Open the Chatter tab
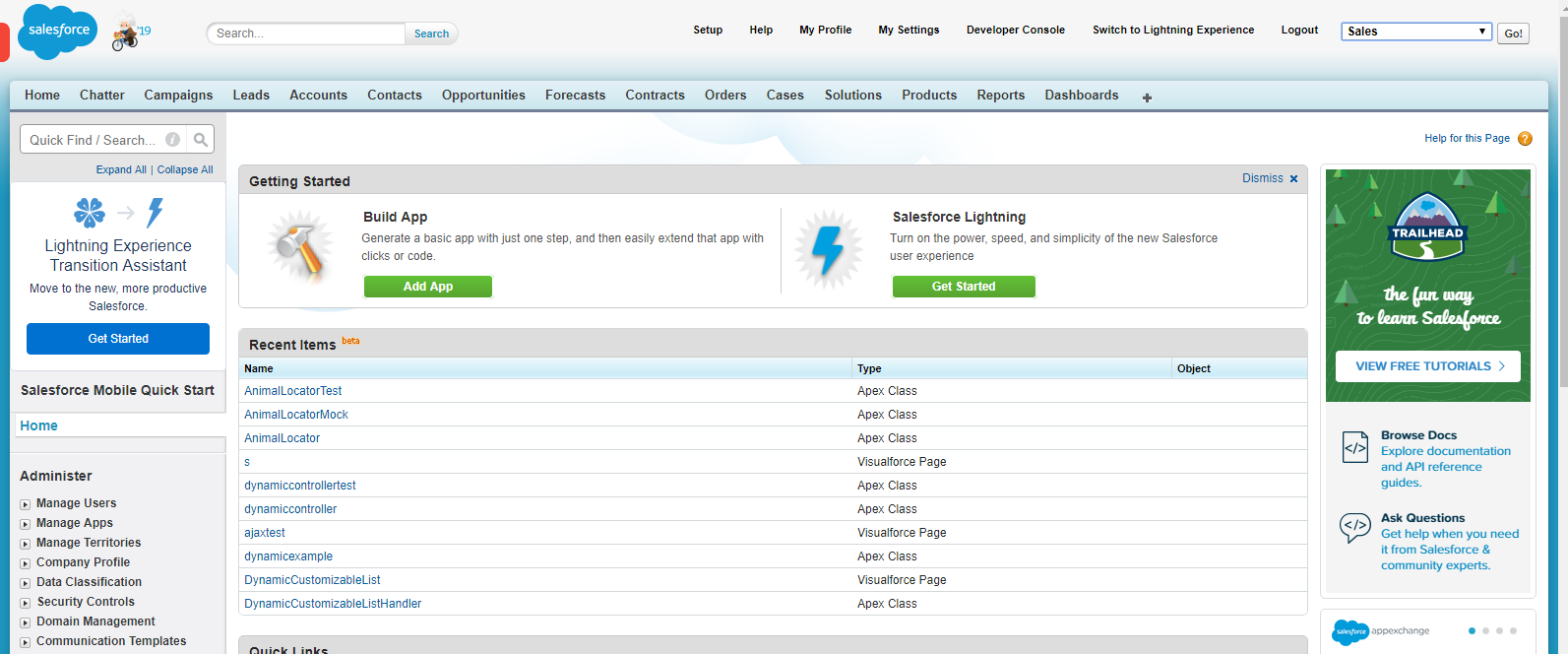This screenshot has height=654, width=1568. click(102, 96)
